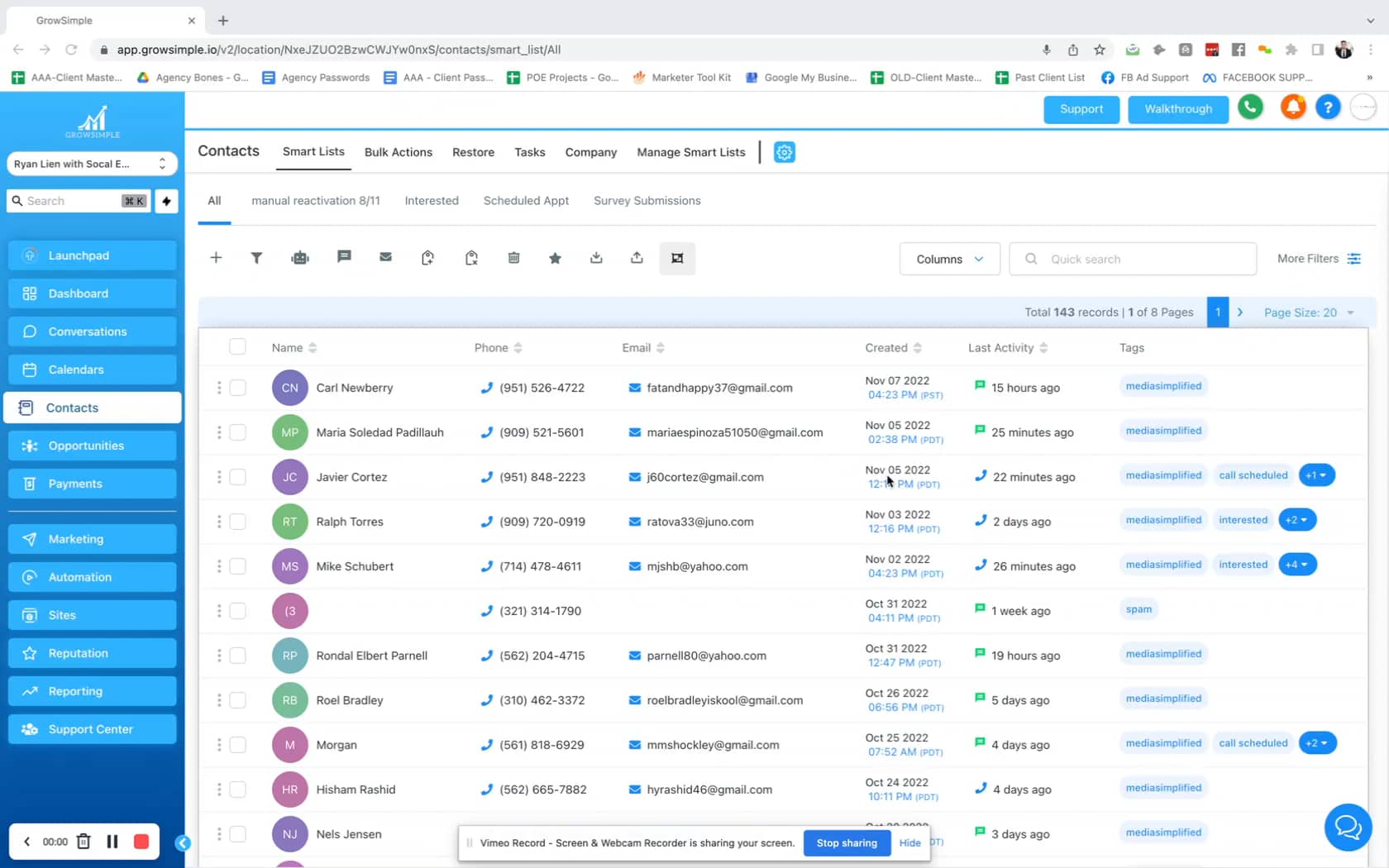This screenshot has height=868, width=1389.
Task: Expand the Page Size 20 dropdown
Action: coord(1309,312)
